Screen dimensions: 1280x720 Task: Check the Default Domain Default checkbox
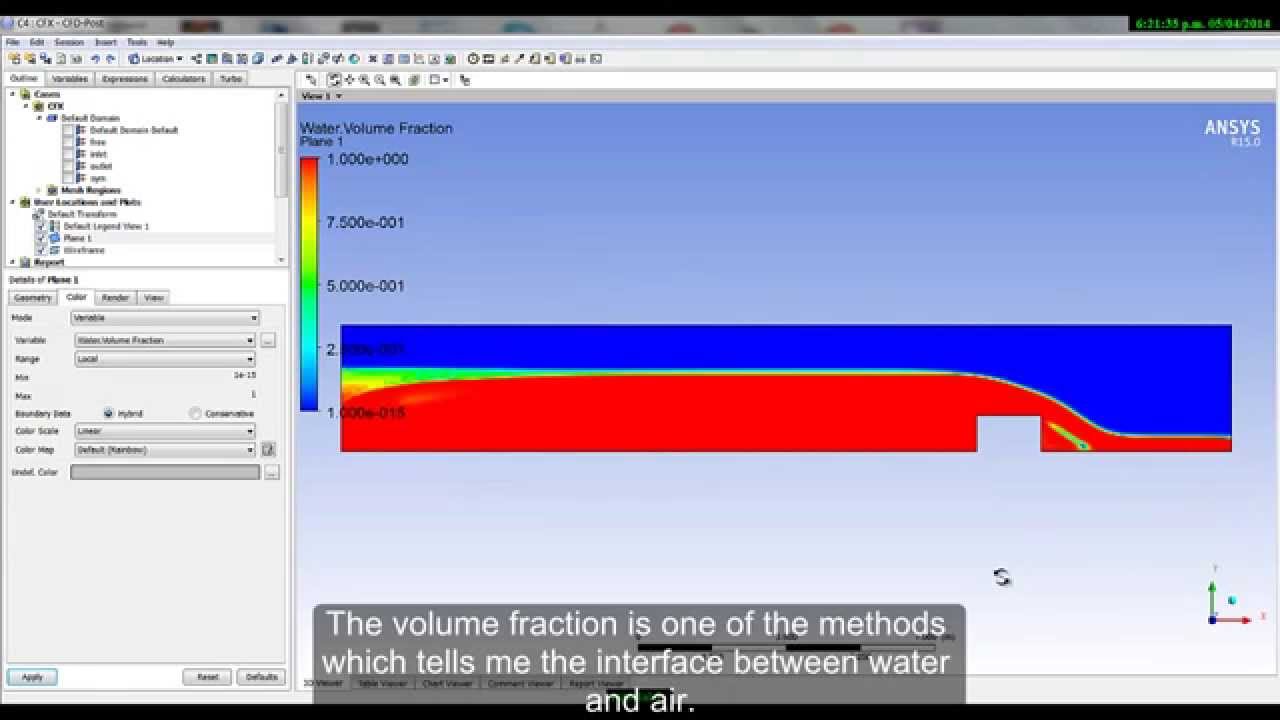(x=68, y=130)
